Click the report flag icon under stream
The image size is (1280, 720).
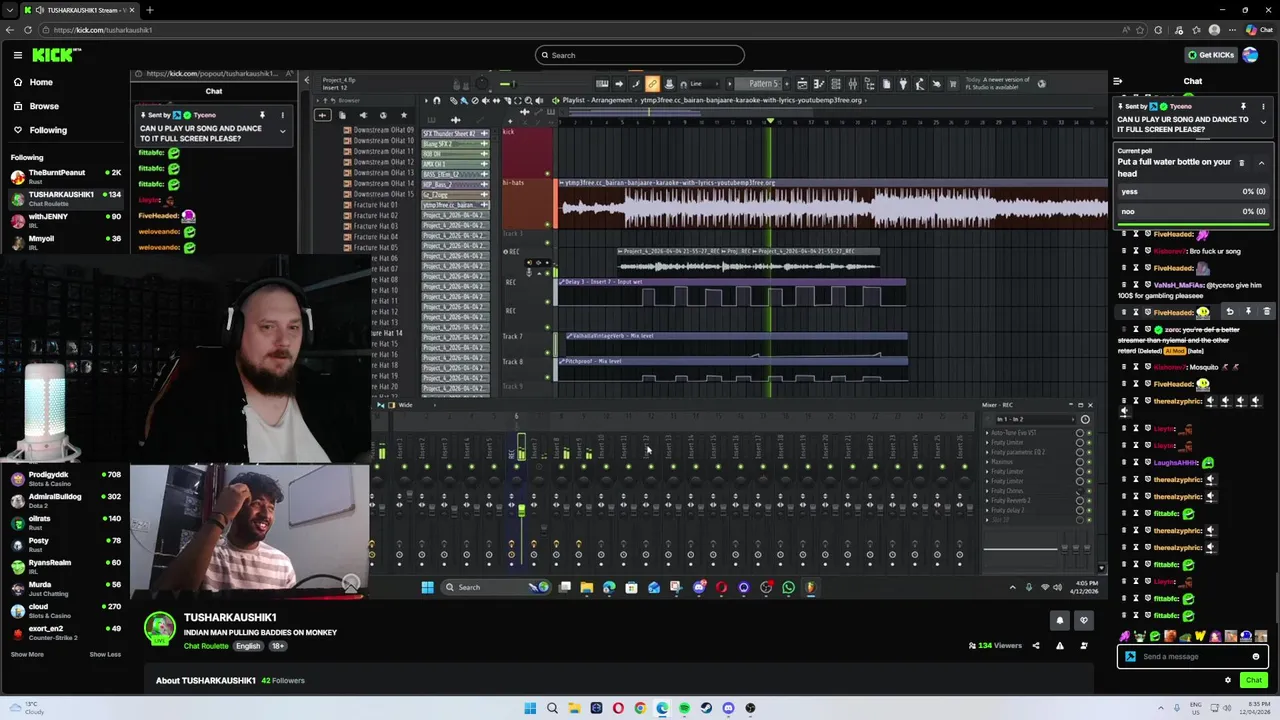coord(1060,646)
